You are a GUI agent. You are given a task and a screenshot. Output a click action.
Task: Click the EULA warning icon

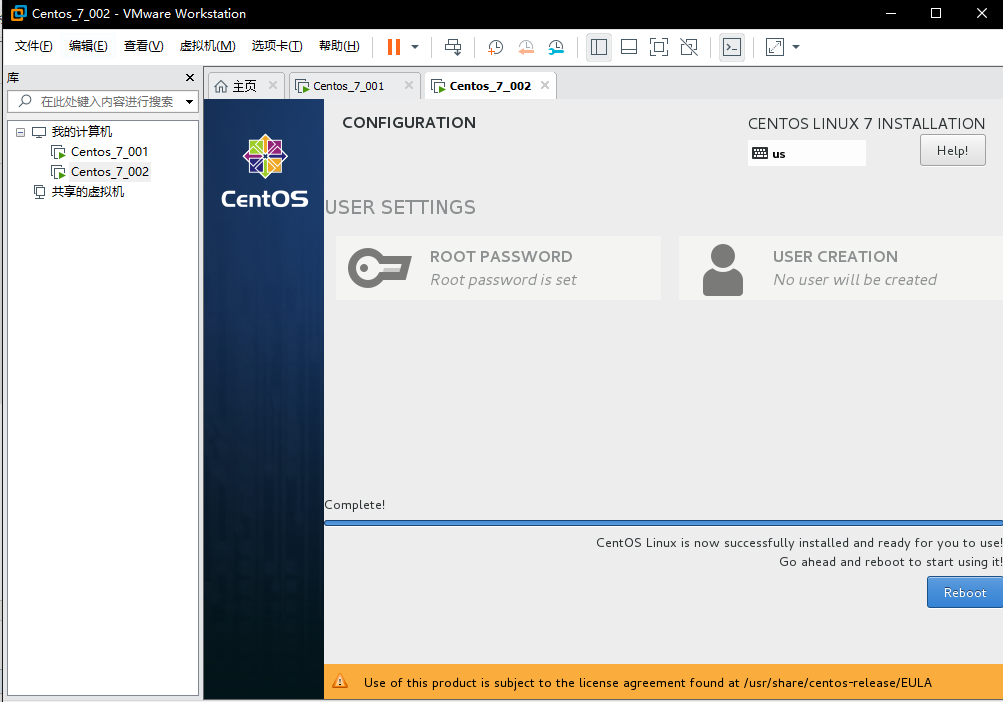[x=340, y=682]
